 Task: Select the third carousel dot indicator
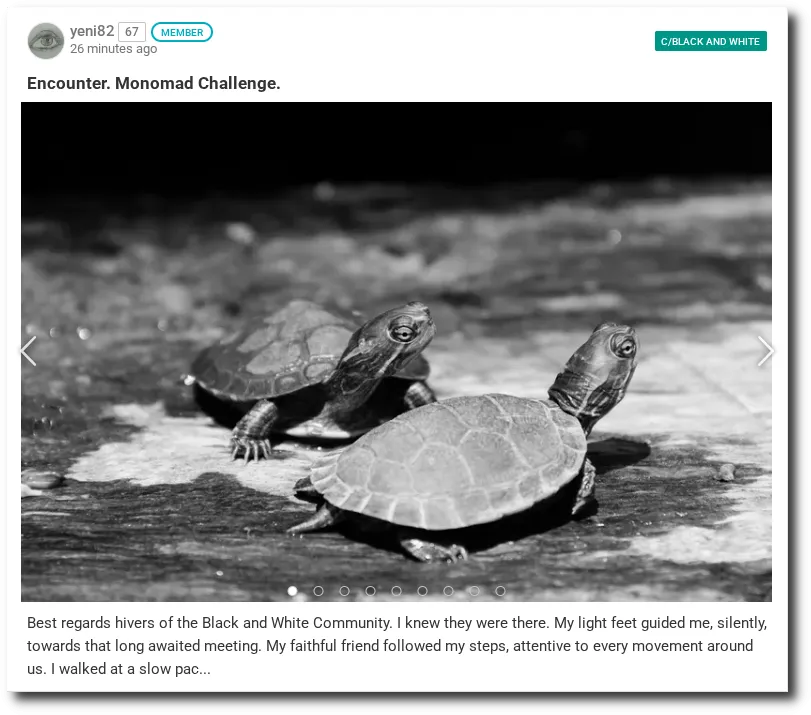coord(344,591)
